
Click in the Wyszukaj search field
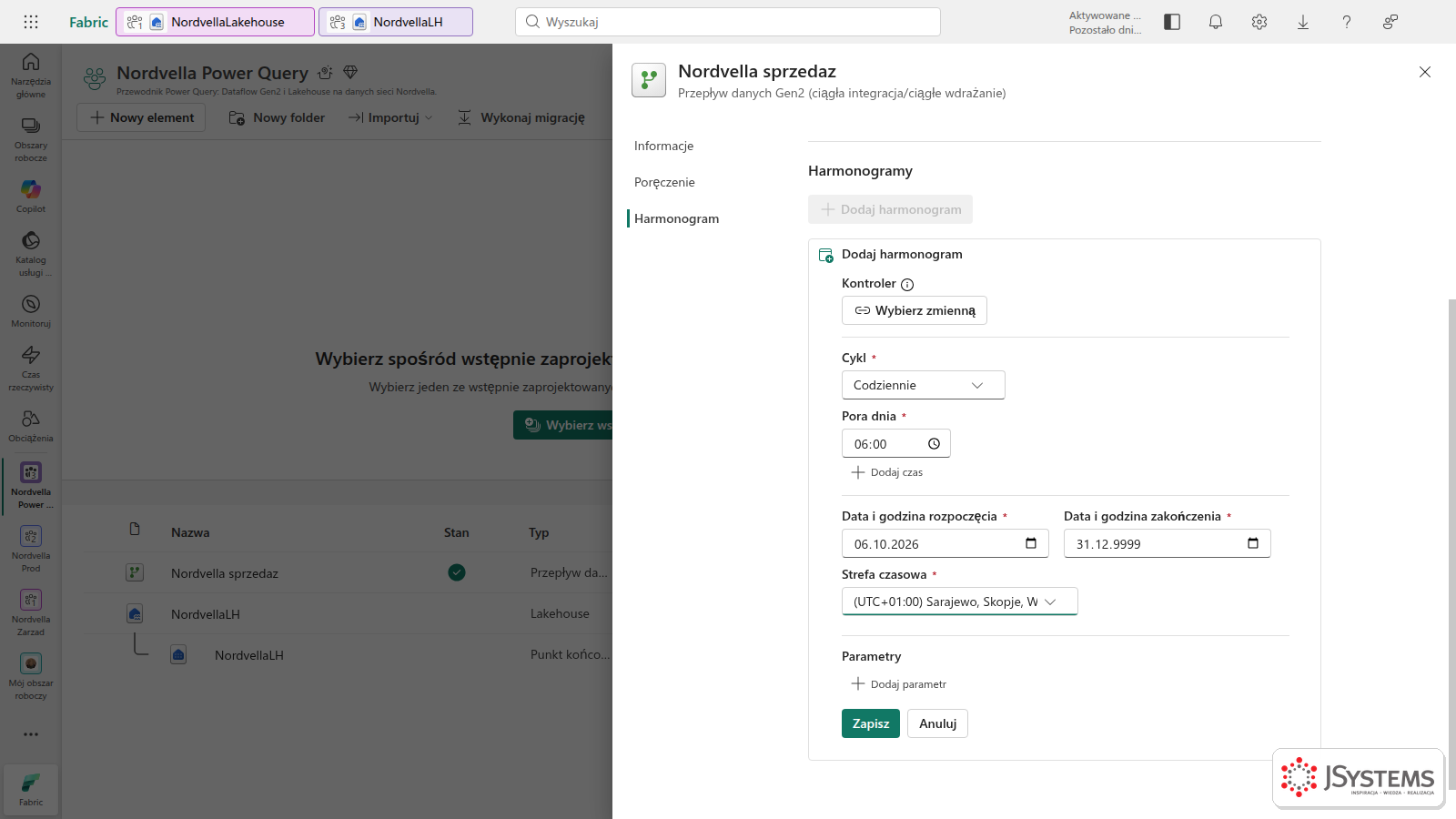coord(728,22)
